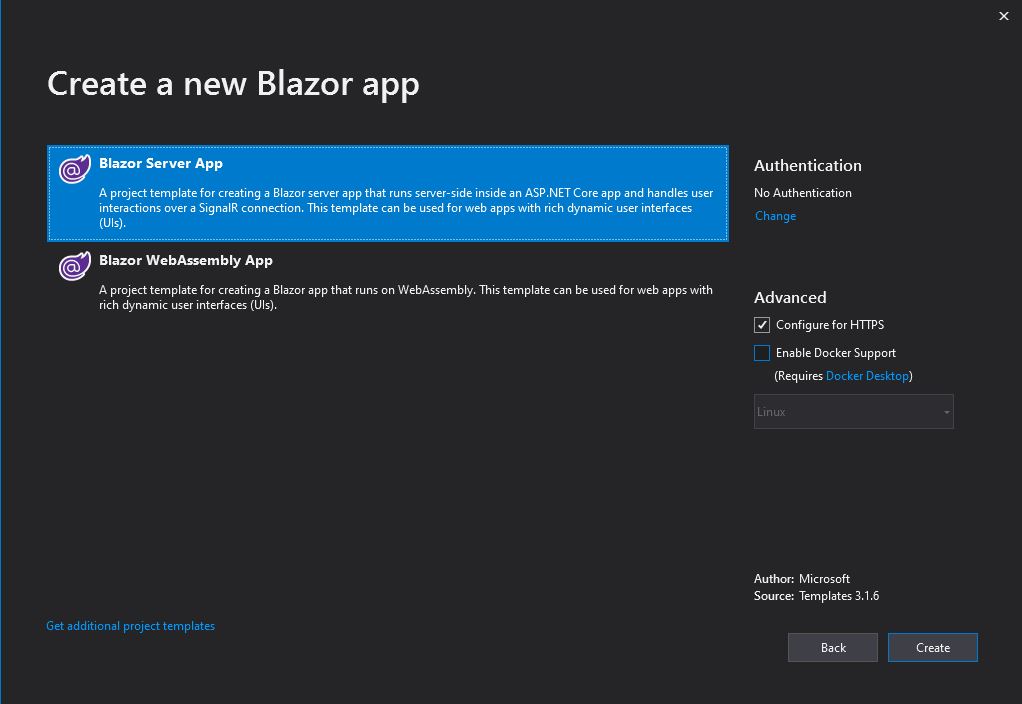Close the Create a new Blazor app dialog
This screenshot has width=1022, height=704.
(1004, 16)
